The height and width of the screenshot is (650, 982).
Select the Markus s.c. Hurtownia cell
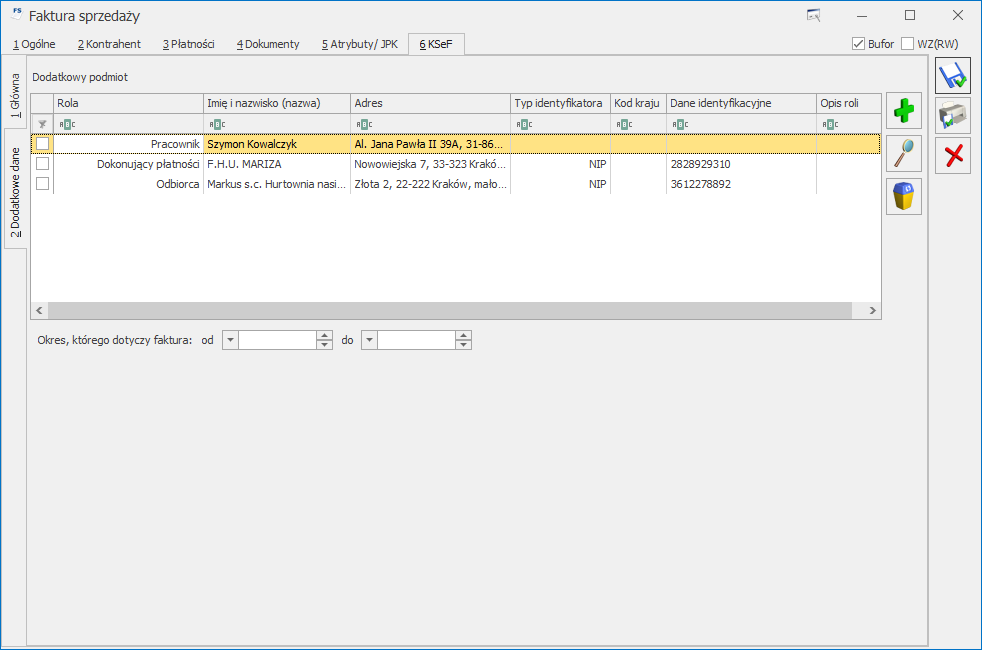point(277,184)
